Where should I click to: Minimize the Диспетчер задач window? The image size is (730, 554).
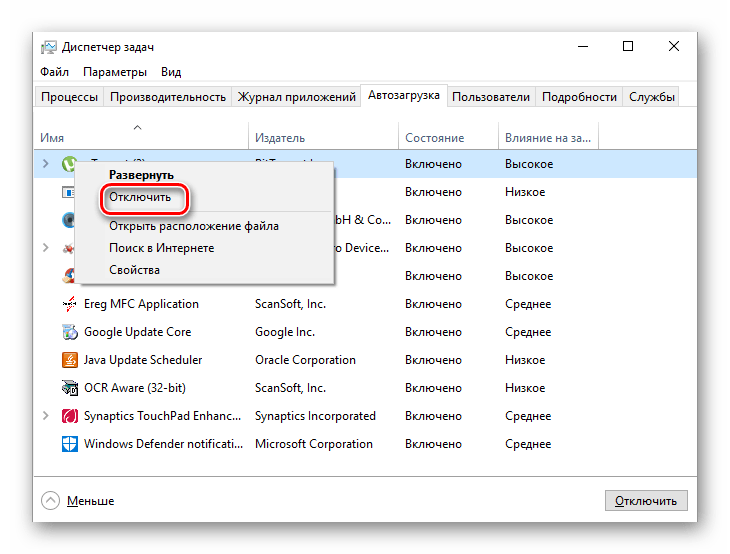point(583,47)
